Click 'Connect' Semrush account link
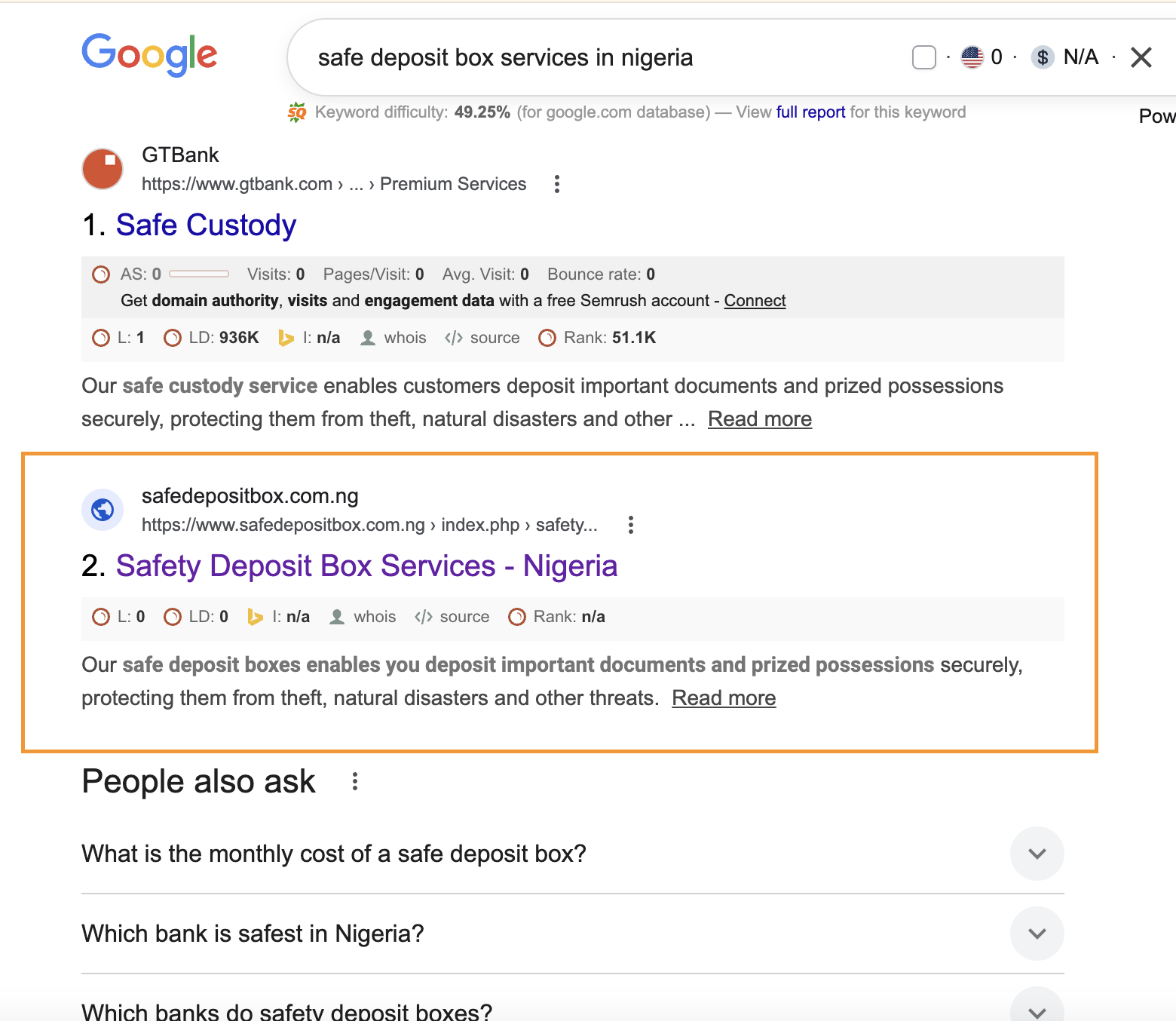This screenshot has height=1021, width=1176. 755,301
